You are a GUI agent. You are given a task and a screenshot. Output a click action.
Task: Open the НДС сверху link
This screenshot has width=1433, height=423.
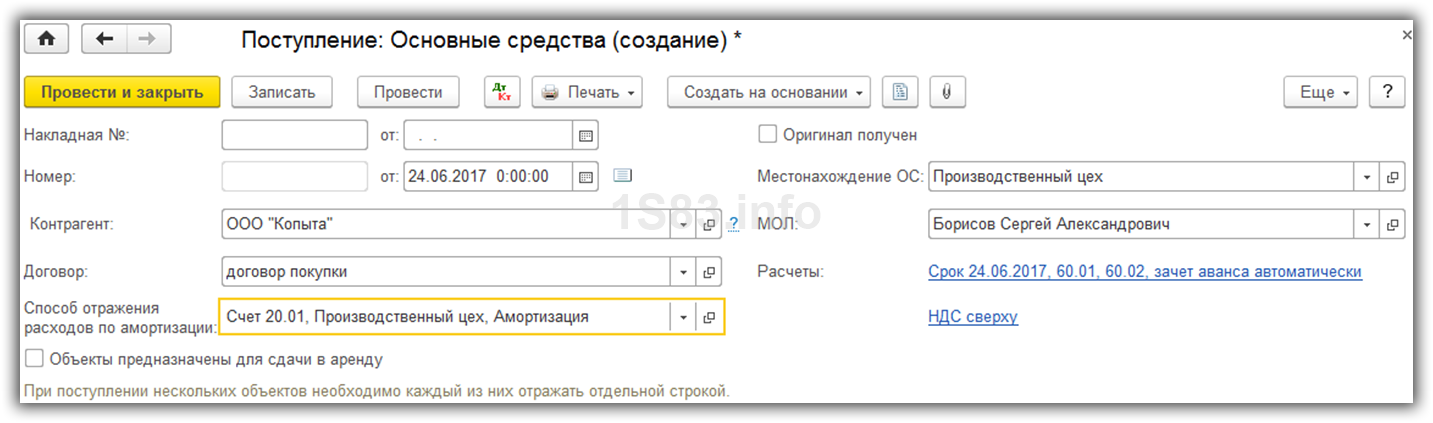coord(972,317)
